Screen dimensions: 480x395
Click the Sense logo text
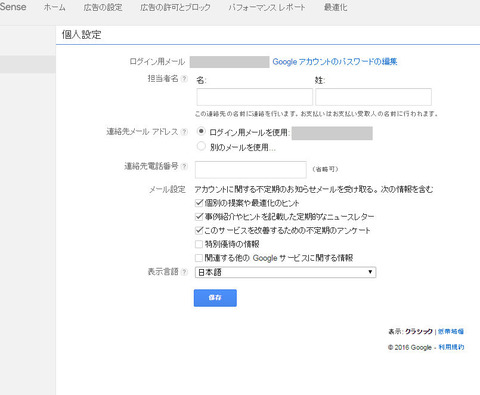[x=13, y=7]
